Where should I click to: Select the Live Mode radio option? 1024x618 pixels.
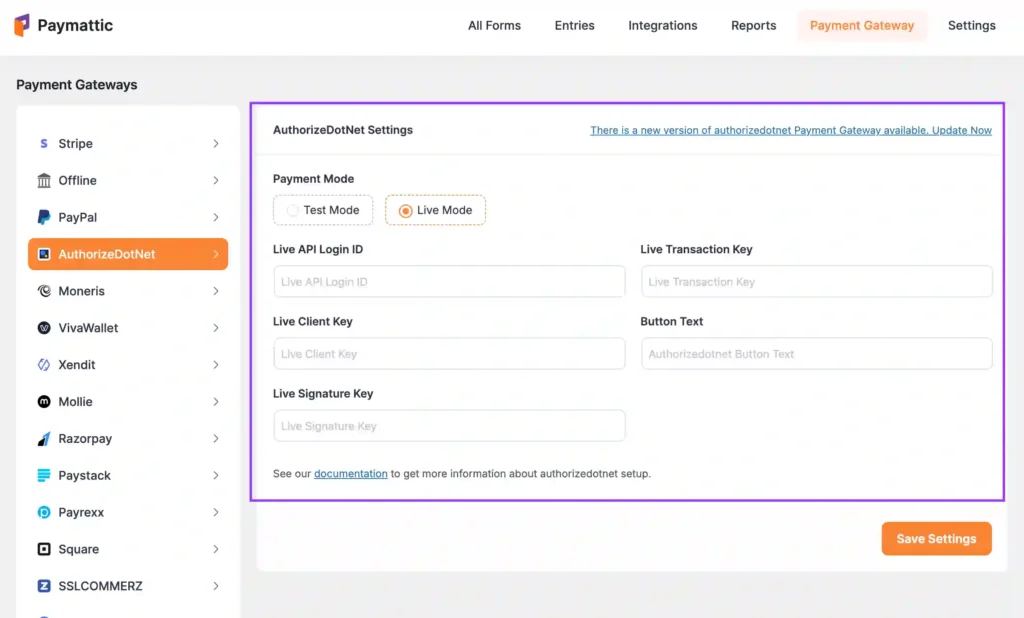point(435,210)
